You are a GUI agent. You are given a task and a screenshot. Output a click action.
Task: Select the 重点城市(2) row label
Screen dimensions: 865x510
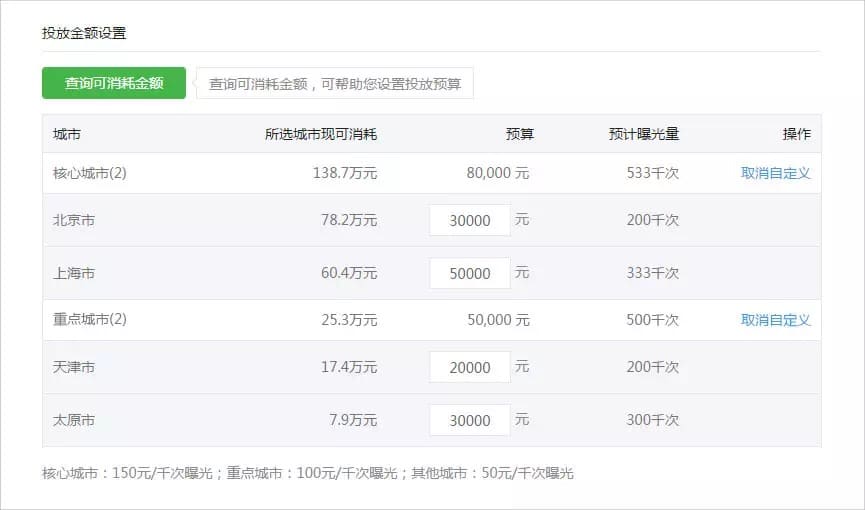click(89, 320)
